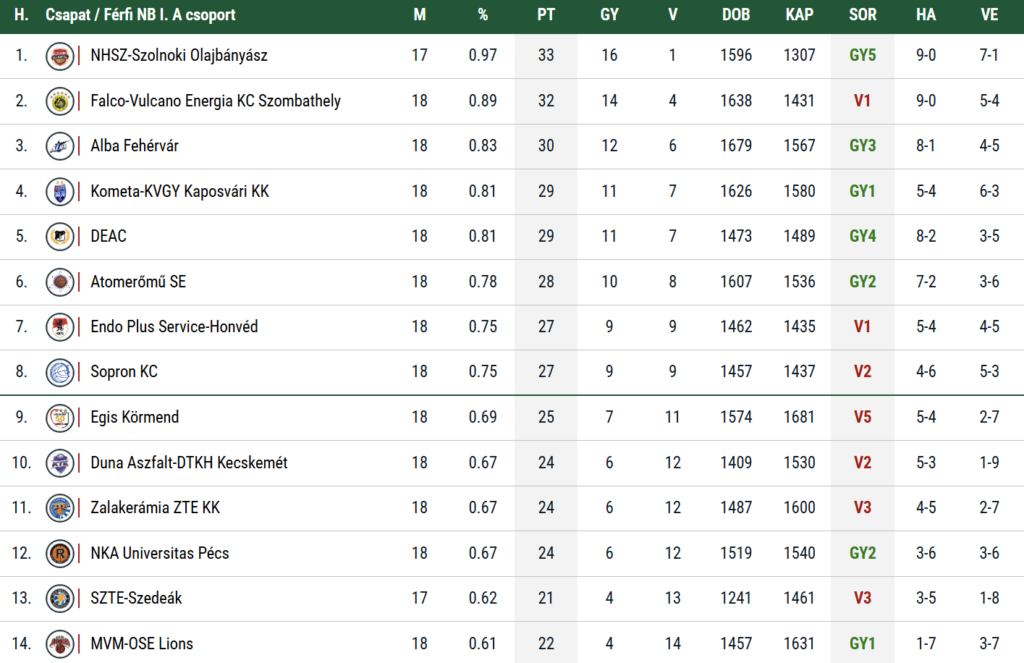Screen dimensions: 1024x663
Task: Click the DOB points scored column header
Action: pos(736,16)
